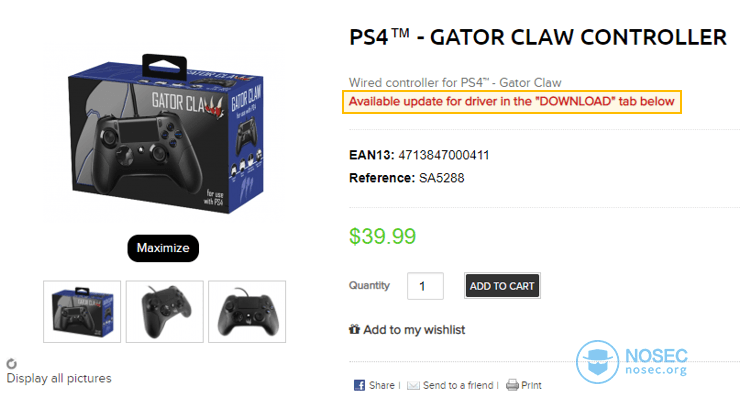Click the Quantity input field
Screen dimensions: 740x408
pyautogui.click(x=425, y=286)
